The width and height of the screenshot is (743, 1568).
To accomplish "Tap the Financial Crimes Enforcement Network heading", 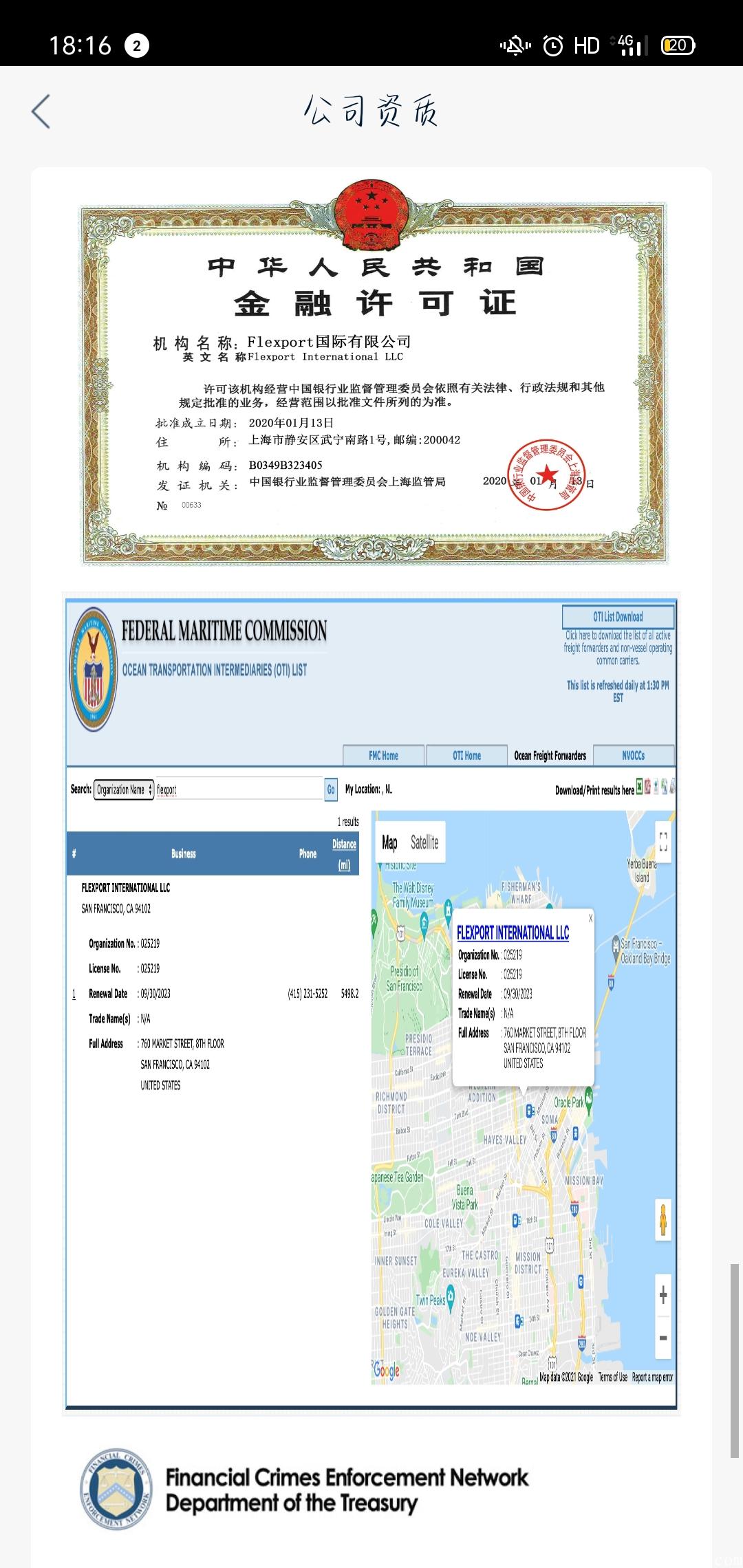I will click(x=347, y=1477).
